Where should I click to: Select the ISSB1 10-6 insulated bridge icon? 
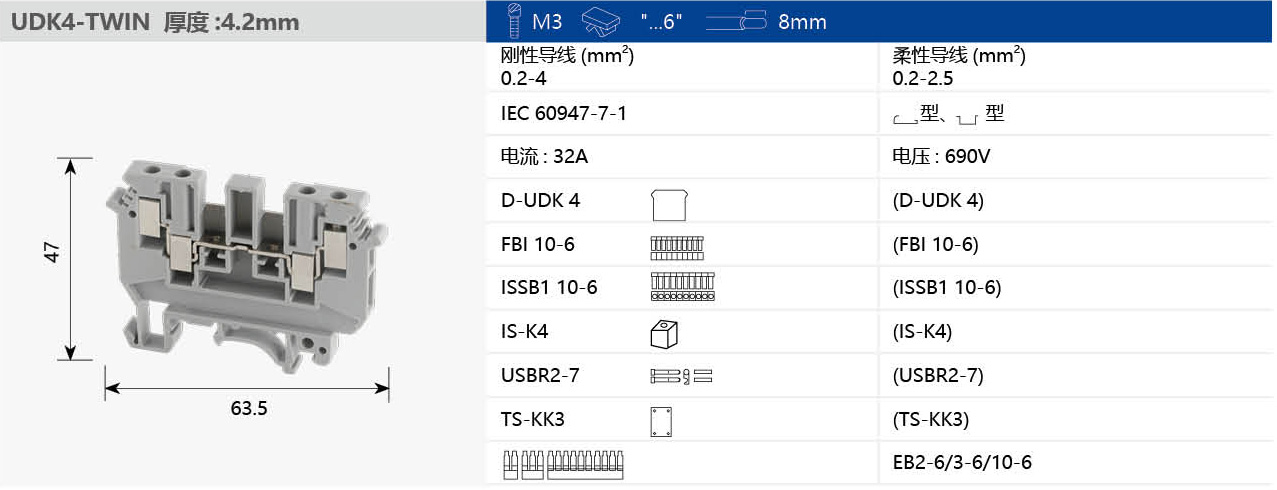[677, 288]
